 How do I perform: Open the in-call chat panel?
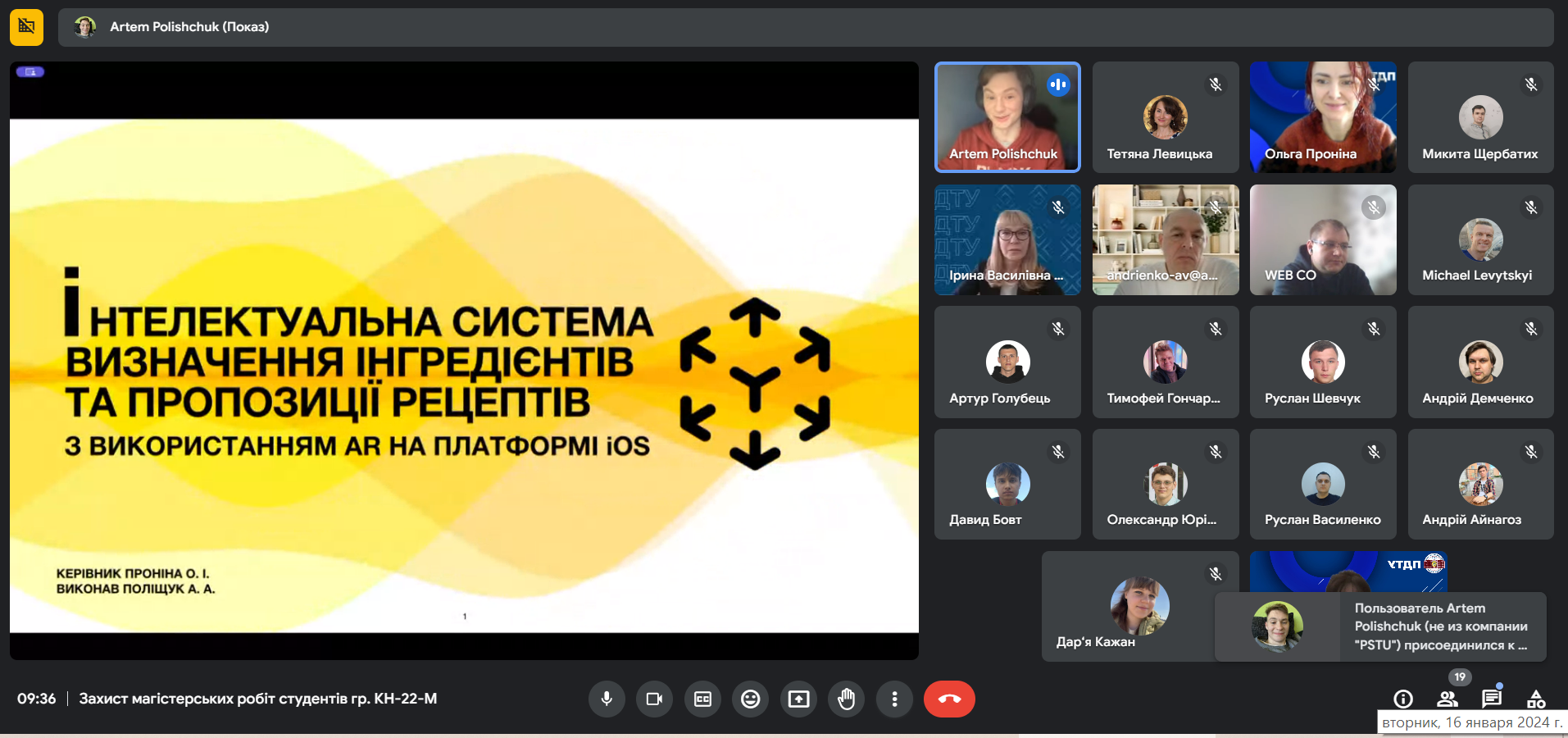(x=1492, y=699)
